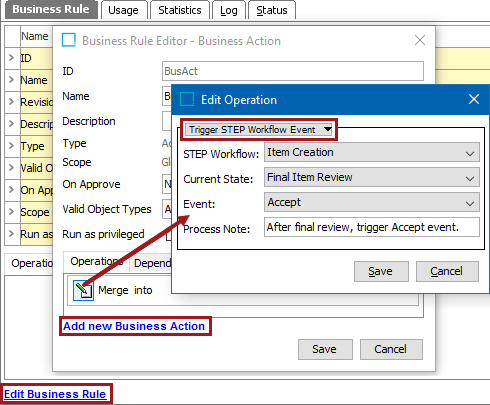Open the Trigger STEP Workflow Event dropdown
Screen dimensions: 490x405
point(259,129)
